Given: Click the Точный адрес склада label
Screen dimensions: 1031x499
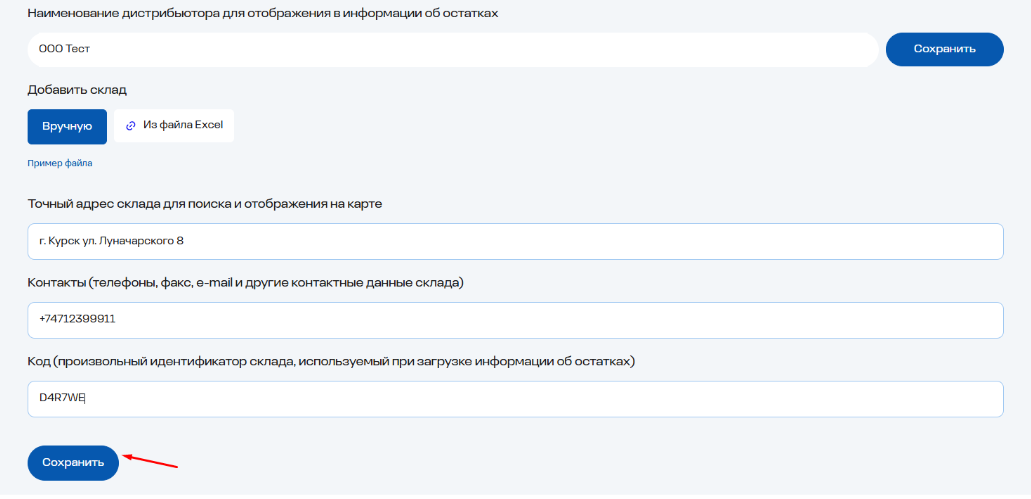Looking at the screenshot, I should coord(205,204).
